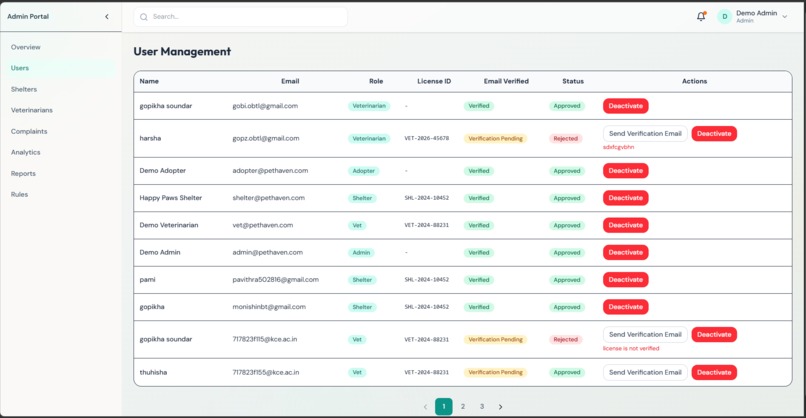Click license ID VET-2026-45678
The image size is (806, 418).
coord(427,138)
